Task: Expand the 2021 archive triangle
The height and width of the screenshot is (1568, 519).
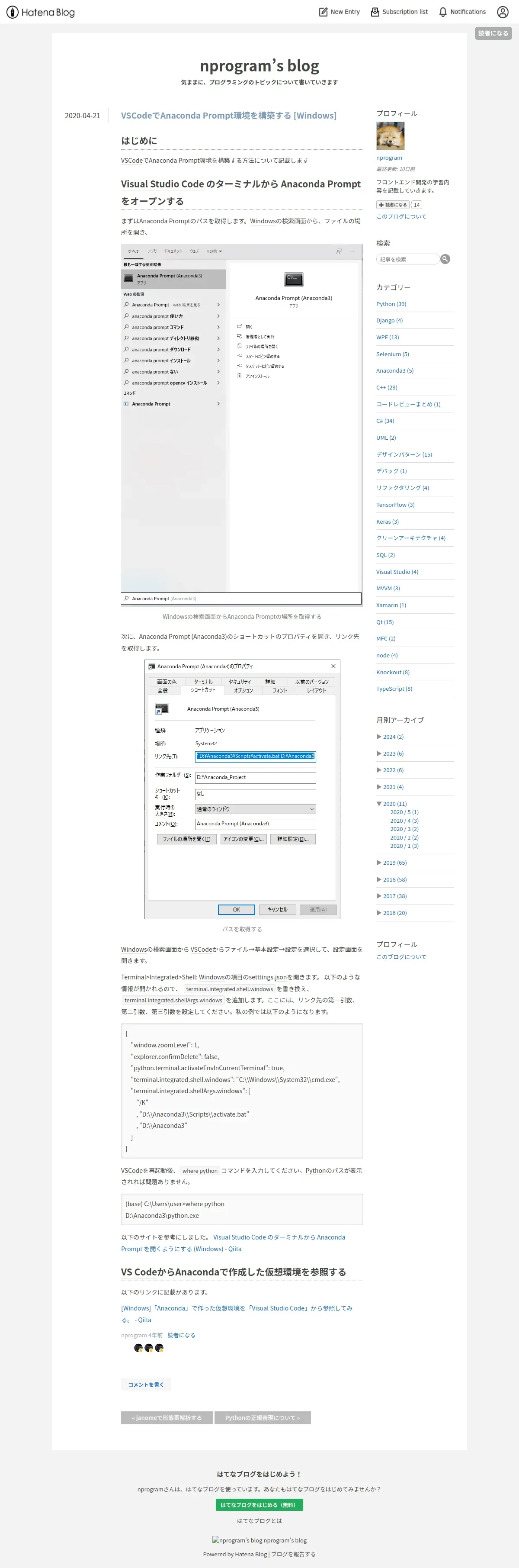Action: click(379, 787)
